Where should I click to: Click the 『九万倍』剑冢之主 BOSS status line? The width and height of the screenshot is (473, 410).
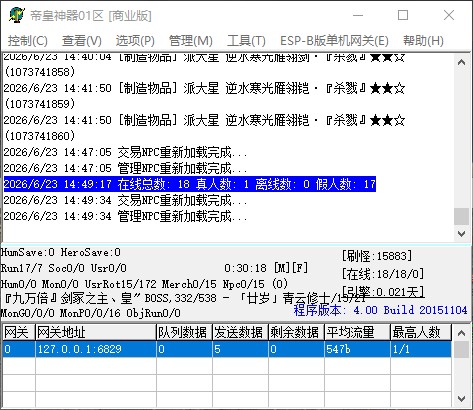183,298
